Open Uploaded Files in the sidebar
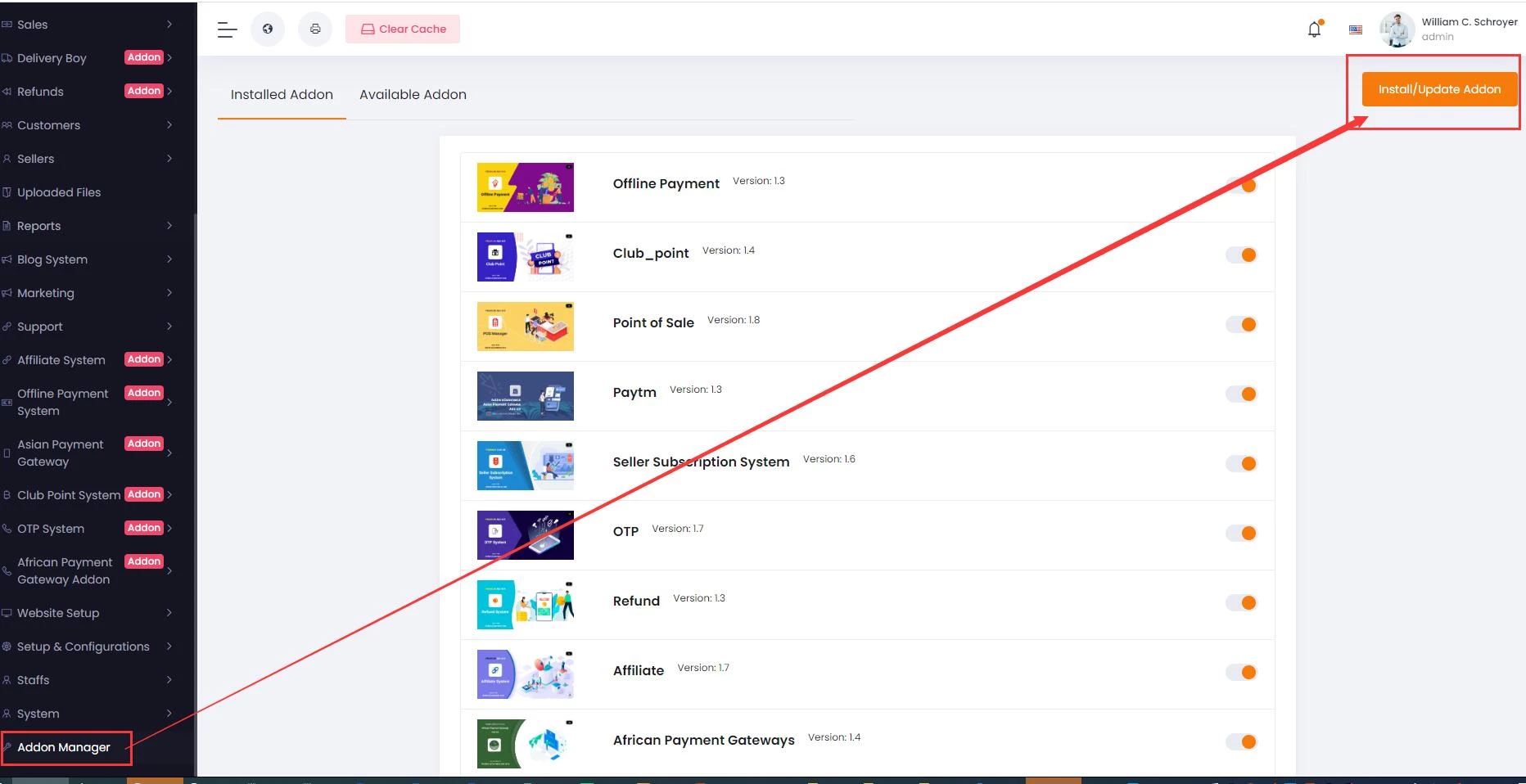This screenshot has width=1526, height=784. coord(59,192)
